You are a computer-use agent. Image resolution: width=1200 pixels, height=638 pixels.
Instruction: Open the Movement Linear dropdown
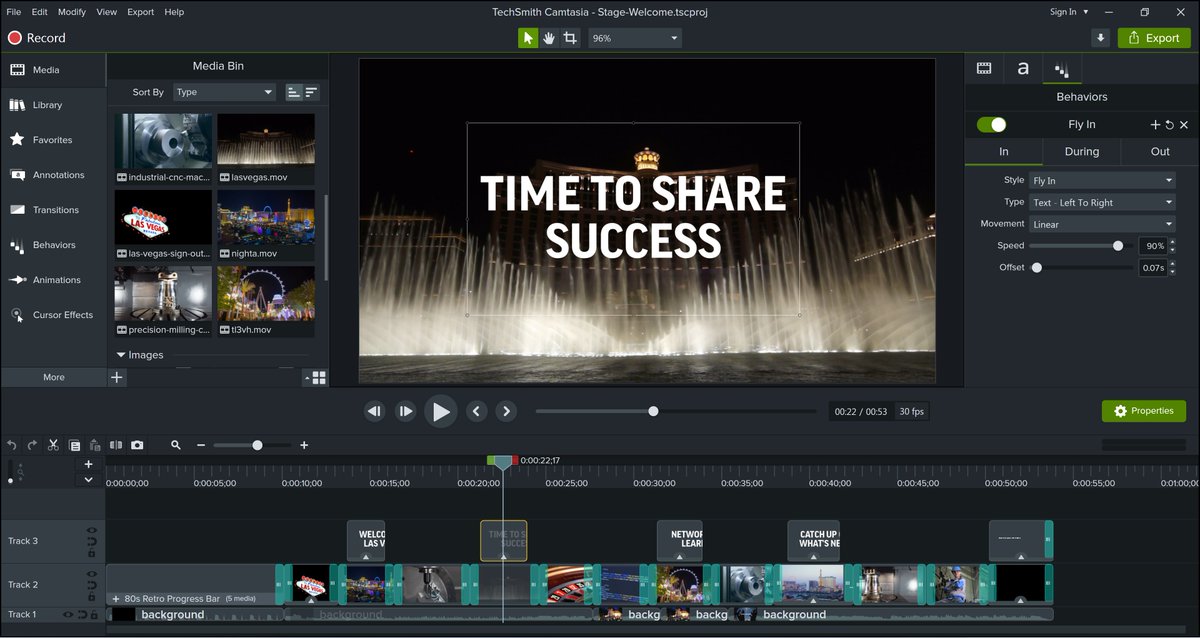tap(1102, 224)
